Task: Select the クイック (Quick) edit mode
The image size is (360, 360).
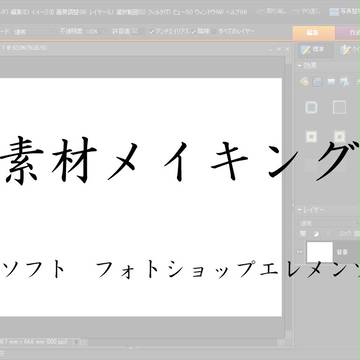Action: pyautogui.click(x=349, y=50)
